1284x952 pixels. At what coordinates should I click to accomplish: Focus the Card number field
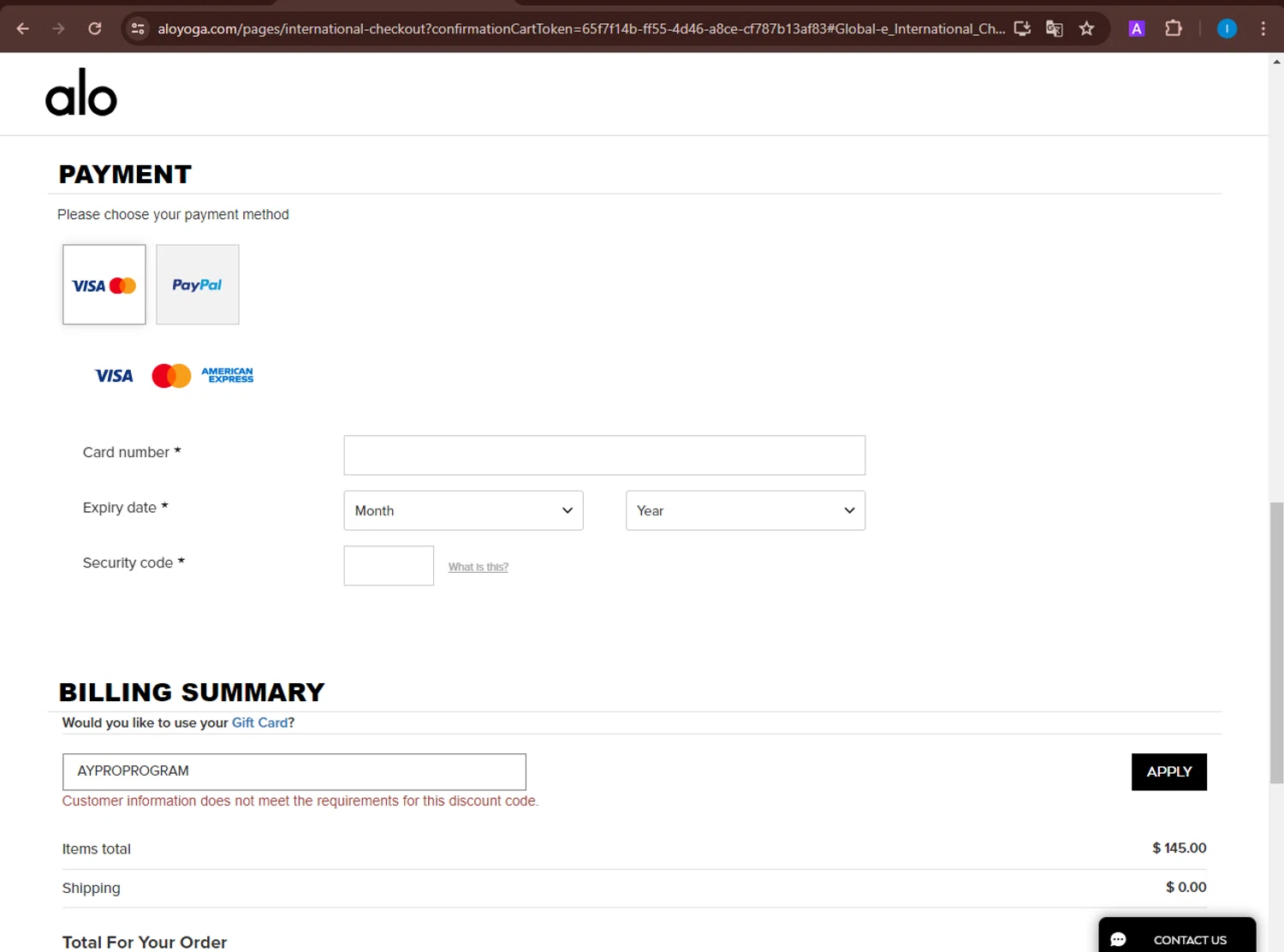coord(604,455)
